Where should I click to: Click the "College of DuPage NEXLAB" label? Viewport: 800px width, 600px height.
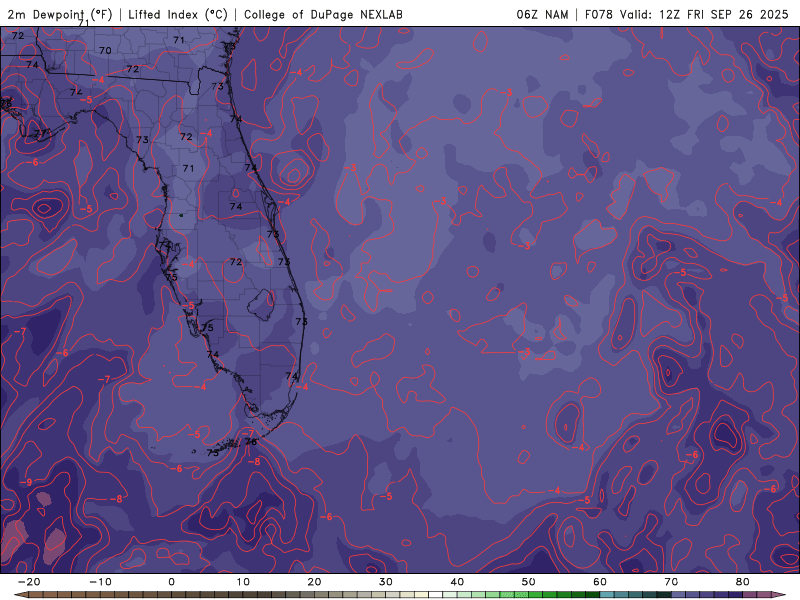tap(323, 14)
